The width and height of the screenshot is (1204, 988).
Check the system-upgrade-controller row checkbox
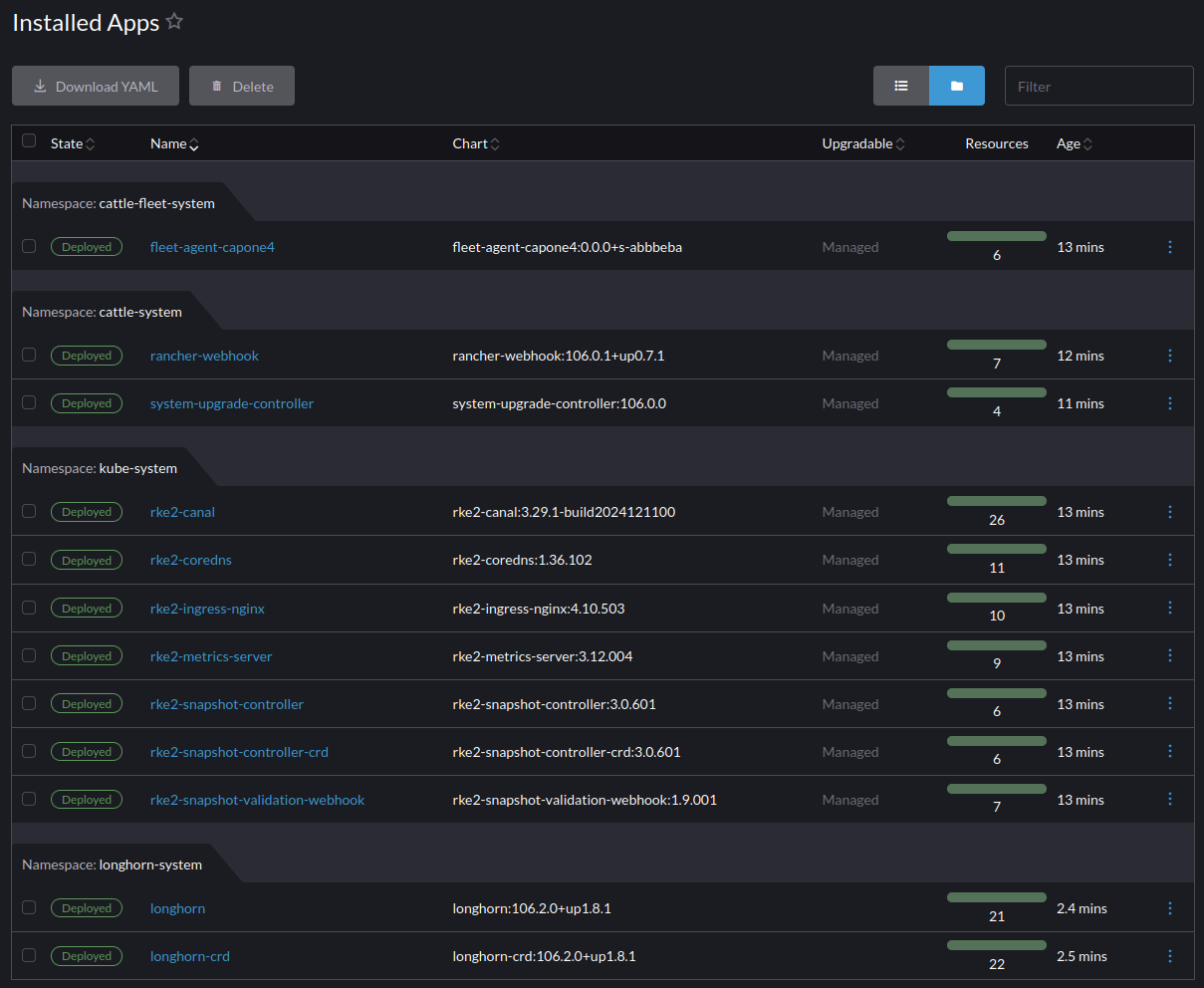pyautogui.click(x=29, y=402)
